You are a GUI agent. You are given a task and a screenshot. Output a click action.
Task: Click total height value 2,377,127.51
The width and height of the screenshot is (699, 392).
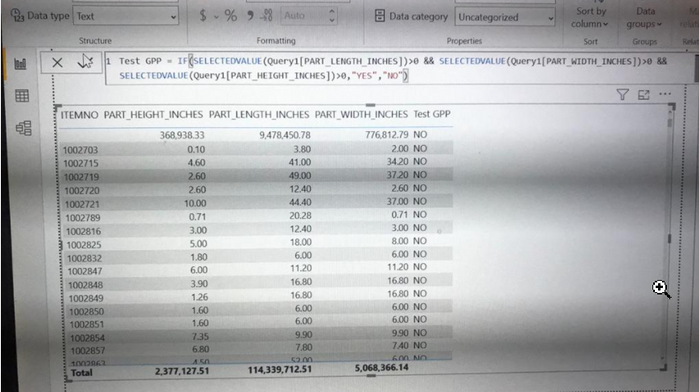(182, 371)
